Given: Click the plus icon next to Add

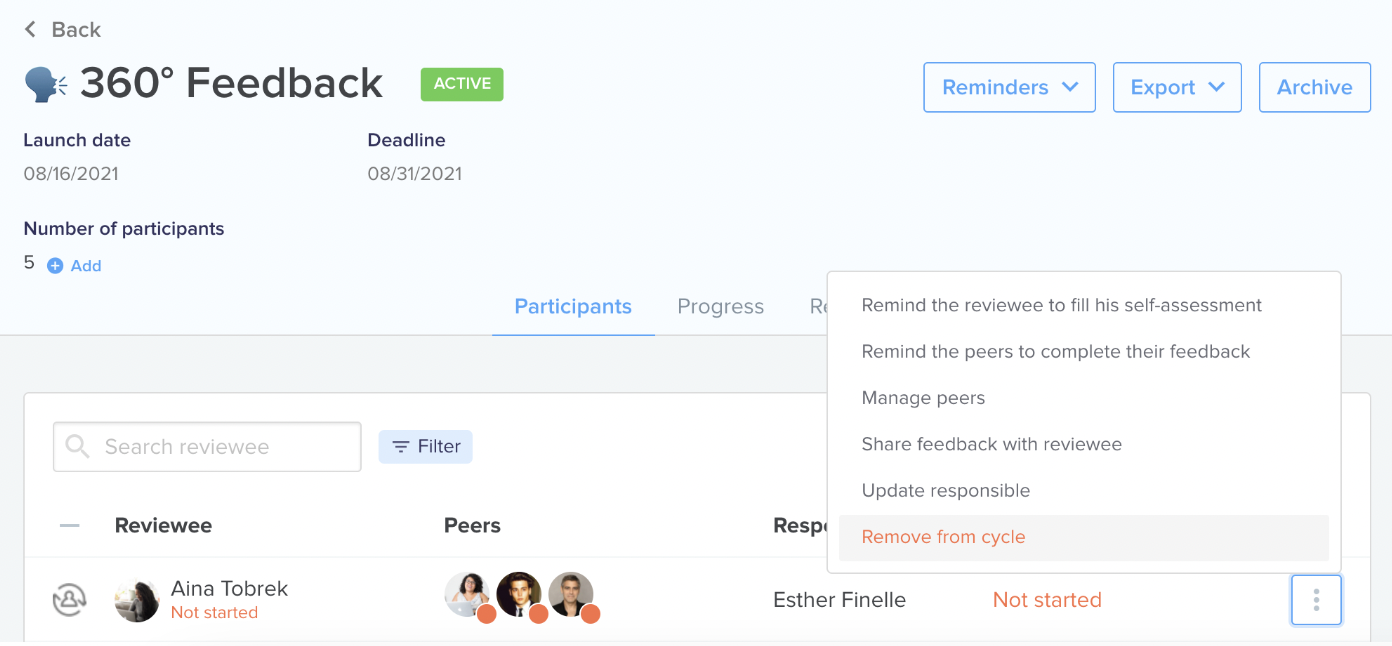Looking at the screenshot, I should pos(55,266).
